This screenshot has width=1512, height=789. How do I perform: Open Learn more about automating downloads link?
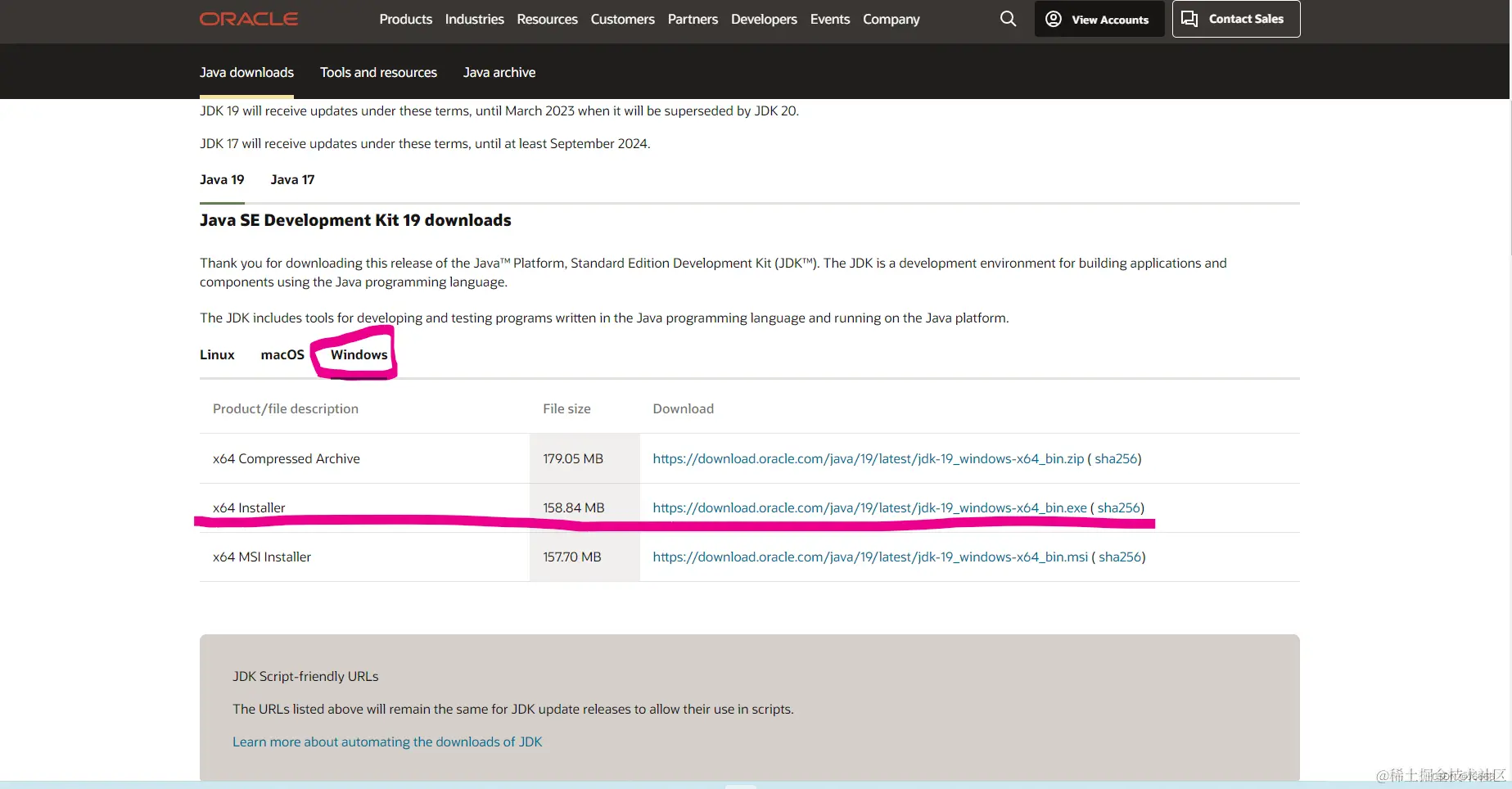coord(387,742)
